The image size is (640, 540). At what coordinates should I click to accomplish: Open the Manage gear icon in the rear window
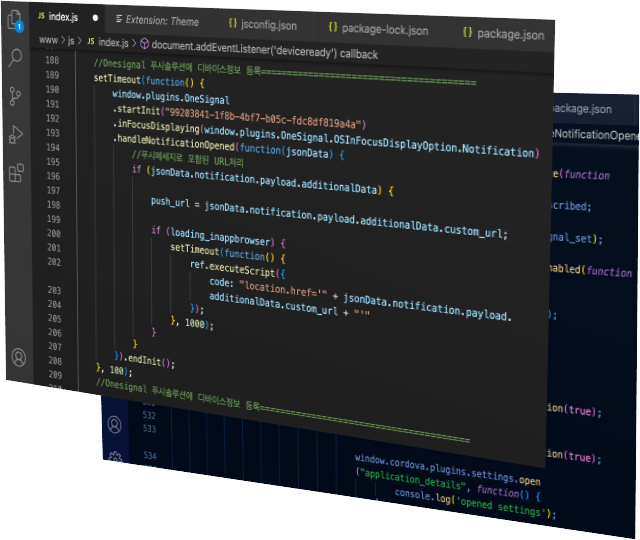pyautogui.click(x=116, y=458)
